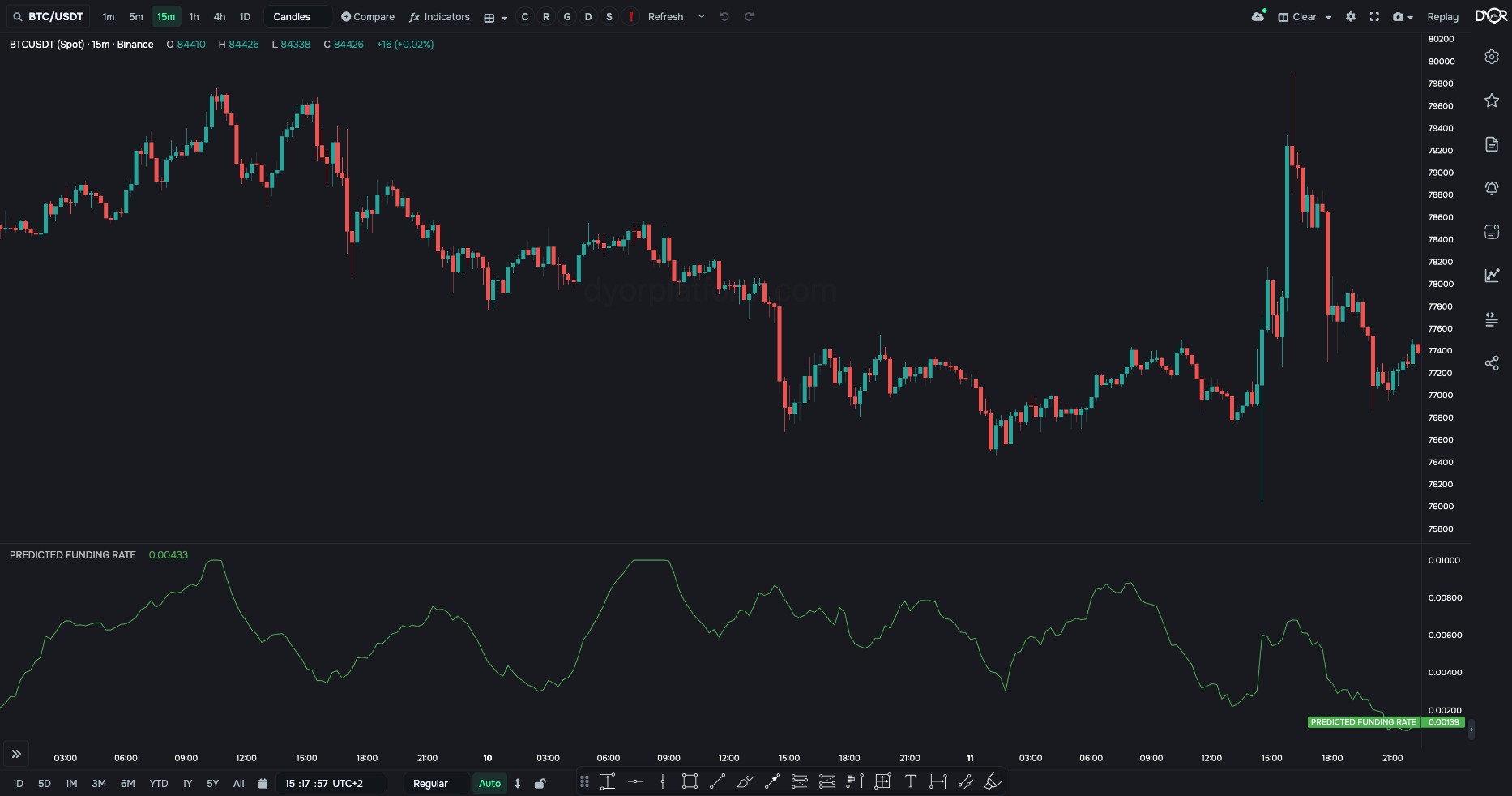
Task: Select the 5m timeframe
Action: point(136,17)
